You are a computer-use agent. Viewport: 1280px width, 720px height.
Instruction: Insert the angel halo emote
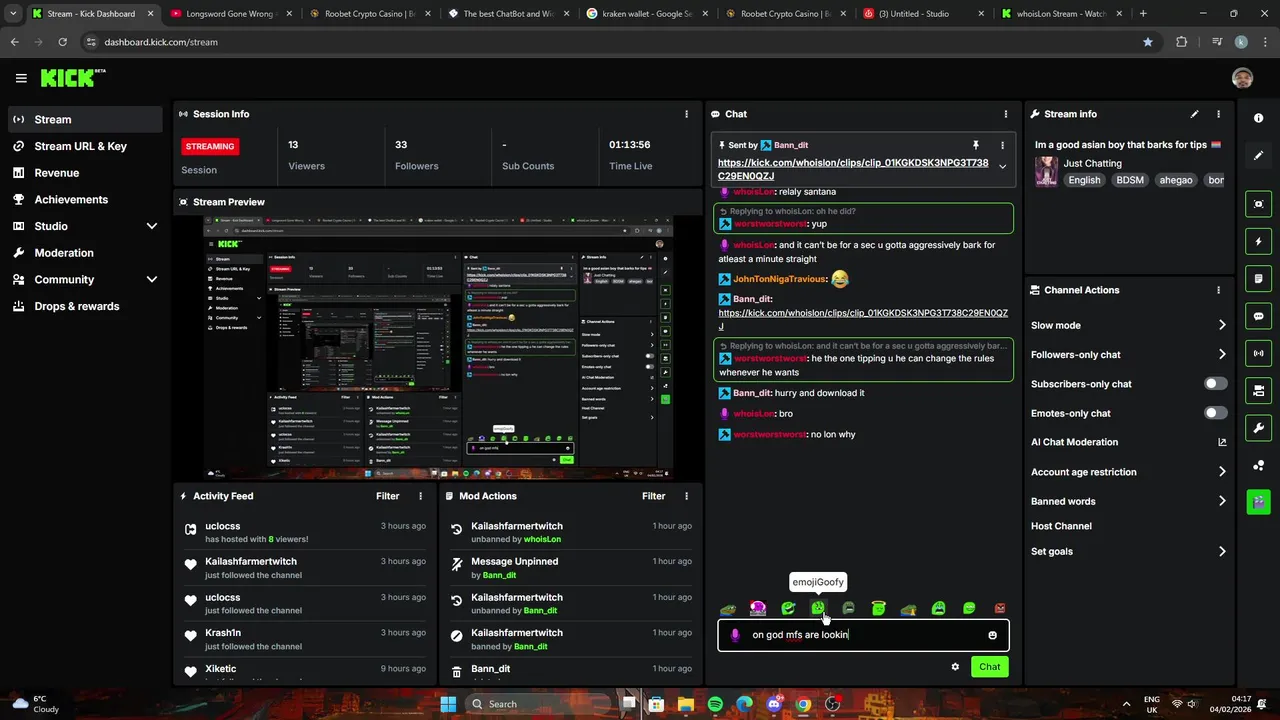point(878,608)
